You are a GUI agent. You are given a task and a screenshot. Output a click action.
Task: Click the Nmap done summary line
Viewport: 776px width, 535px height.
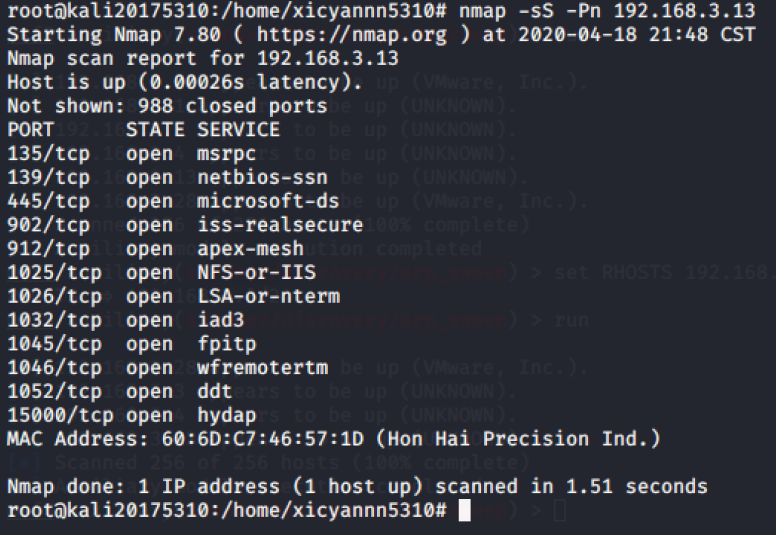(357, 486)
